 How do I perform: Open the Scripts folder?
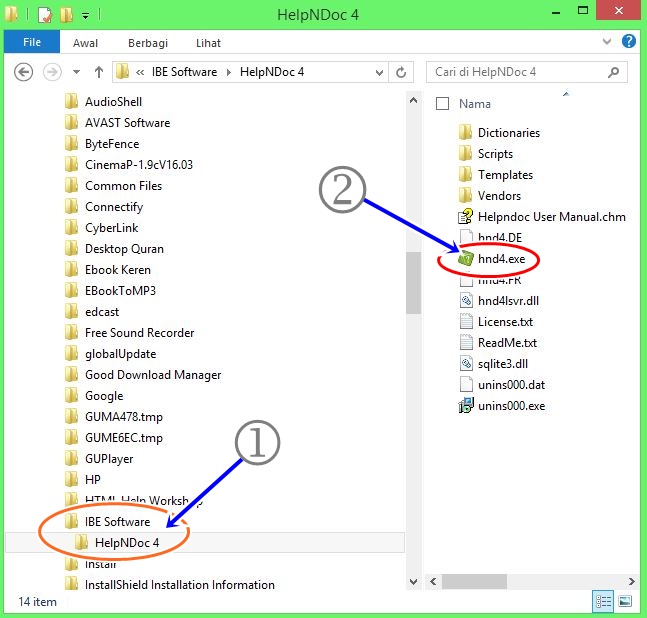485,154
